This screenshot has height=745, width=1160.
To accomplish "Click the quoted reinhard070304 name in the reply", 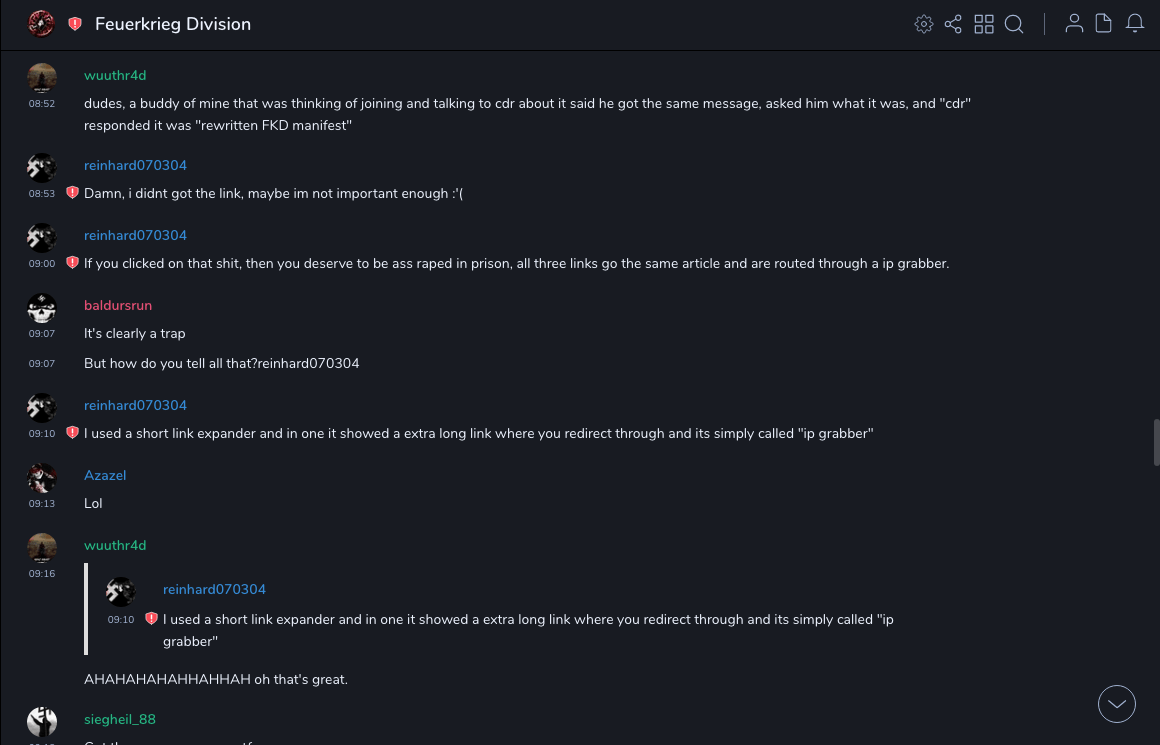I will (x=214, y=590).
